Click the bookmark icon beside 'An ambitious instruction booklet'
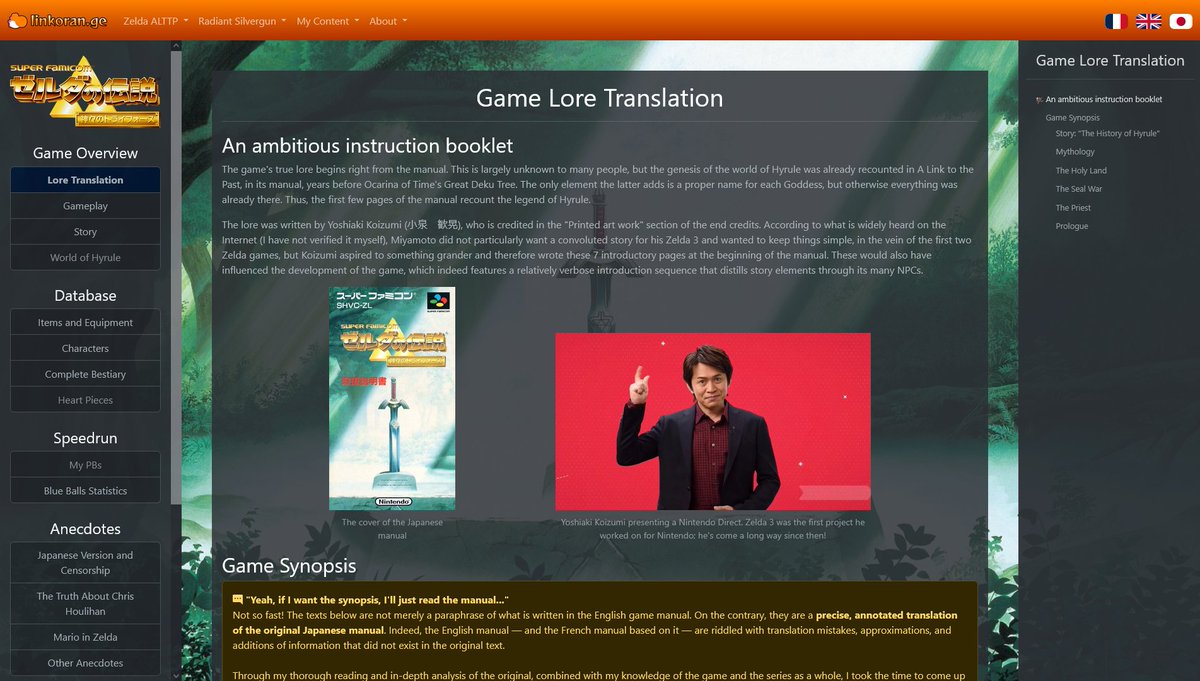The height and width of the screenshot is (681, 1200). (1038, 99)
